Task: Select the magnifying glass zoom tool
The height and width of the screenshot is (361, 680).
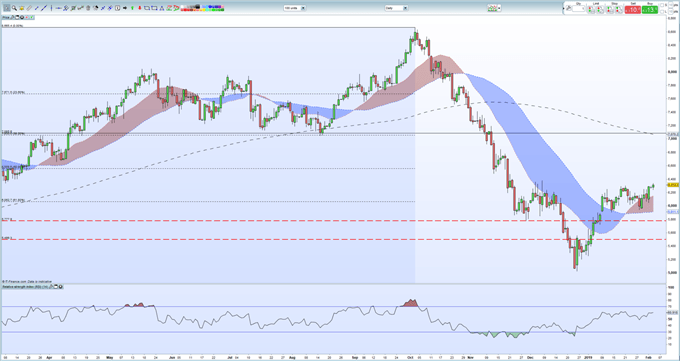Action: (x=14, y=8)
